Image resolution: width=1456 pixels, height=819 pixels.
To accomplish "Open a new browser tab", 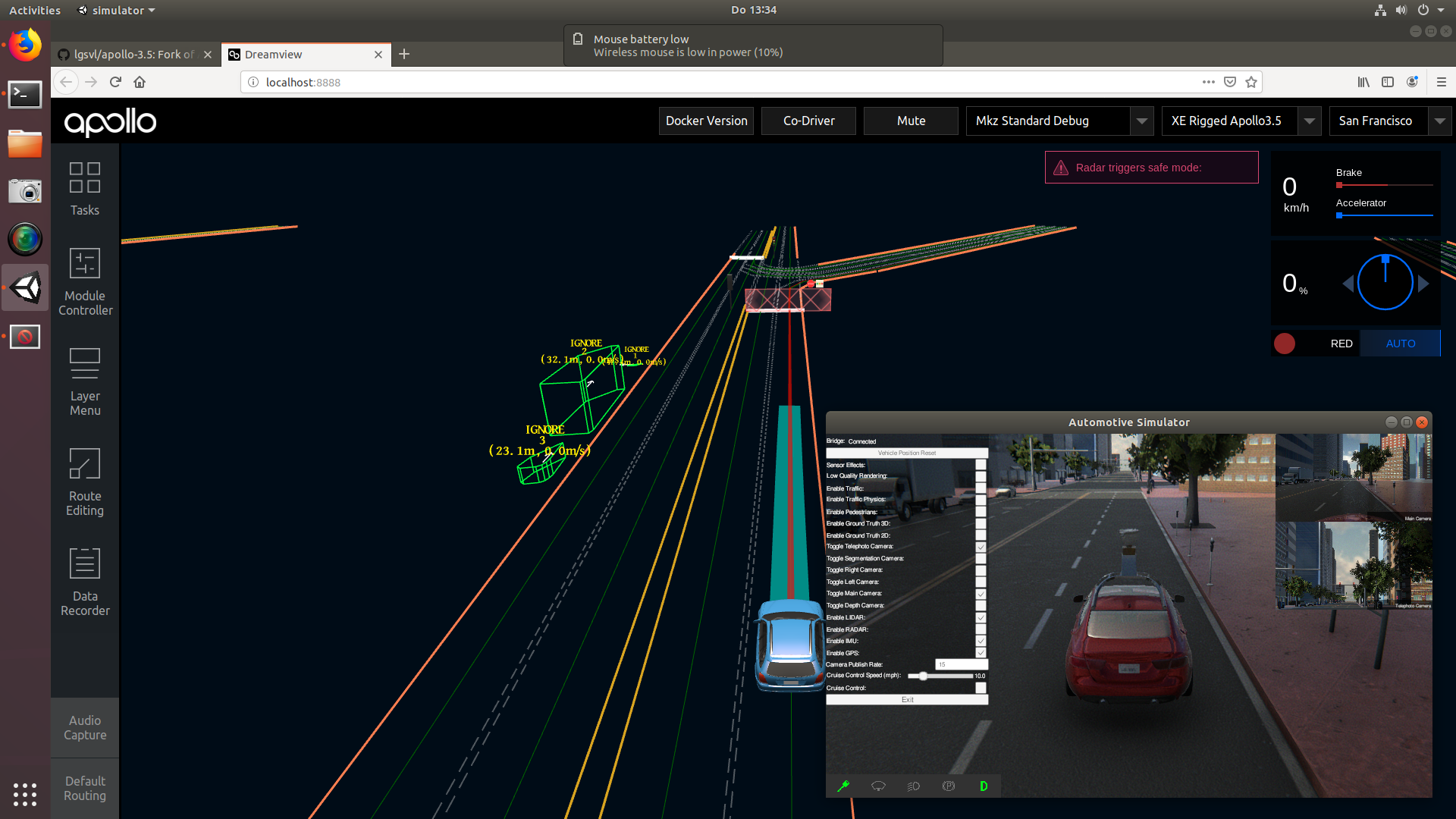I will coord(404,54).
